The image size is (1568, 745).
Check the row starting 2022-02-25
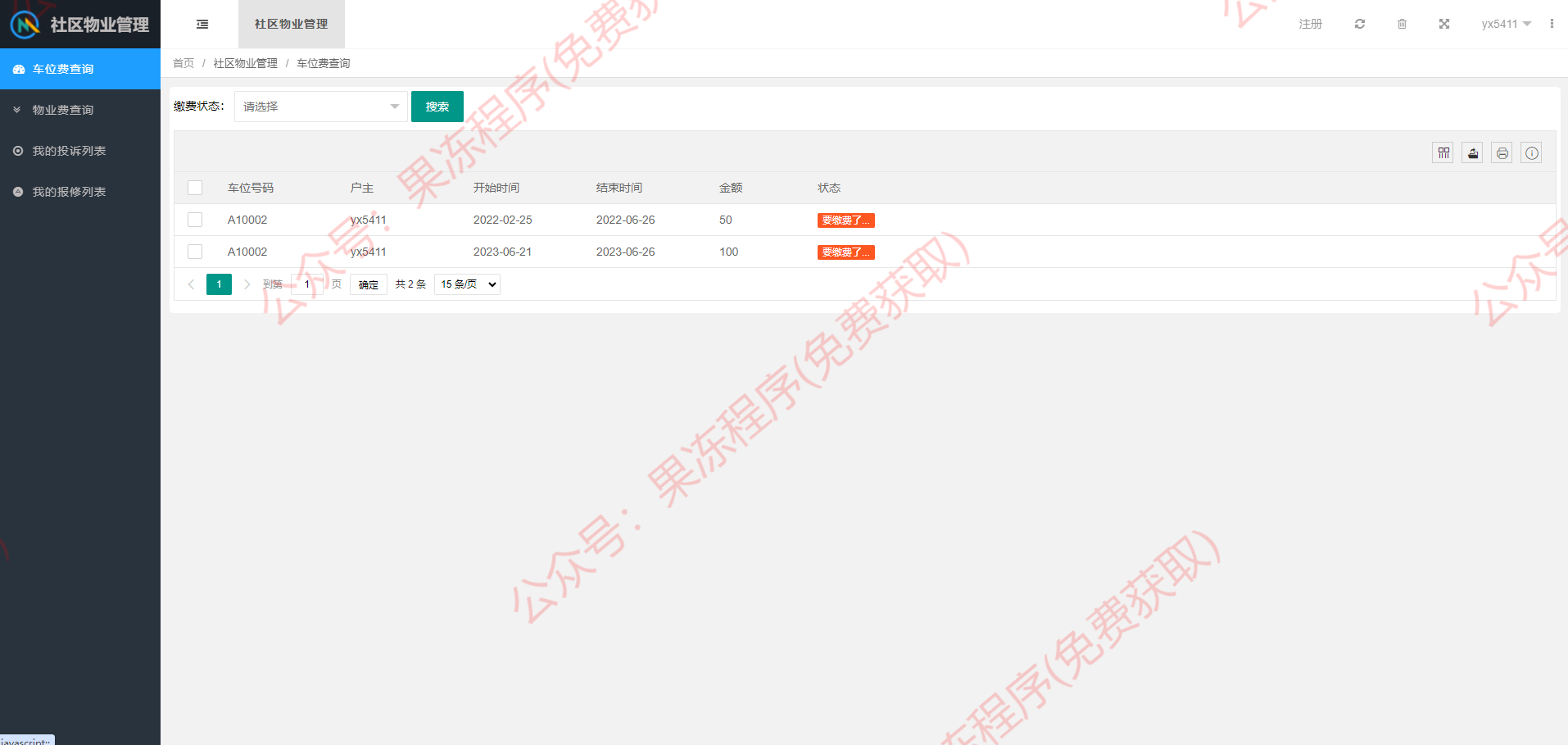pyautogui.click(x=195, y=220)
